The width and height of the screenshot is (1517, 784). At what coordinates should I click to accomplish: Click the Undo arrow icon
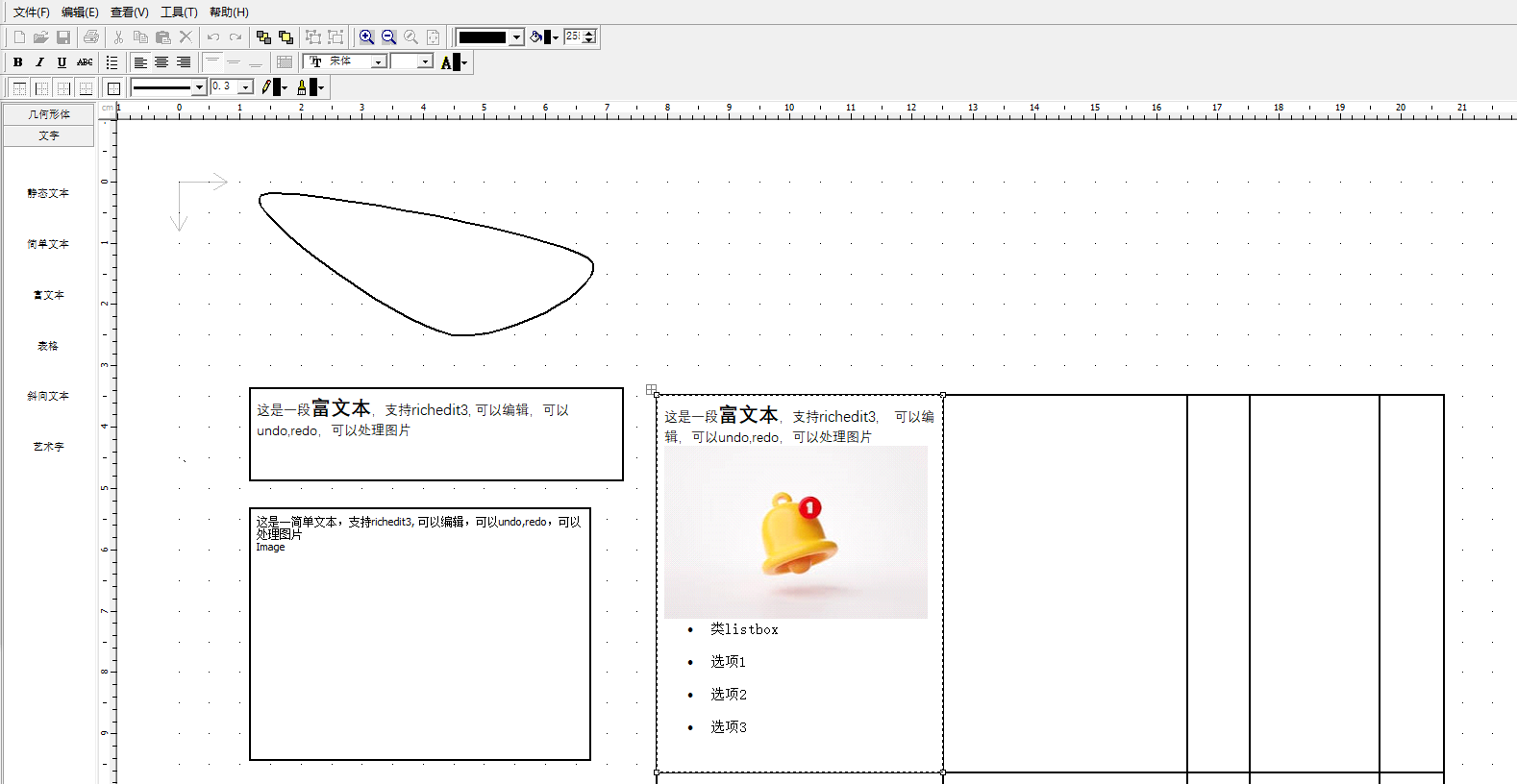[x=213, y=37]
